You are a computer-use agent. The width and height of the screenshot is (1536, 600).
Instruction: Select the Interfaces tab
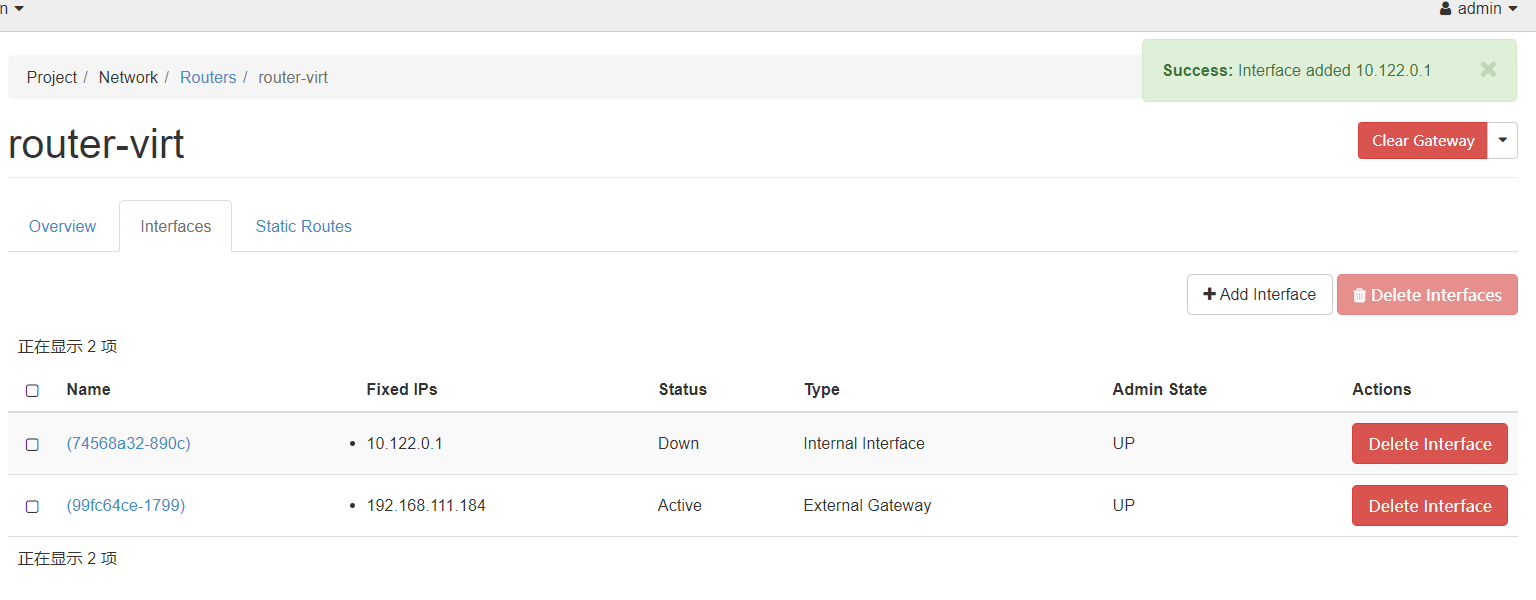coord(176,226)
